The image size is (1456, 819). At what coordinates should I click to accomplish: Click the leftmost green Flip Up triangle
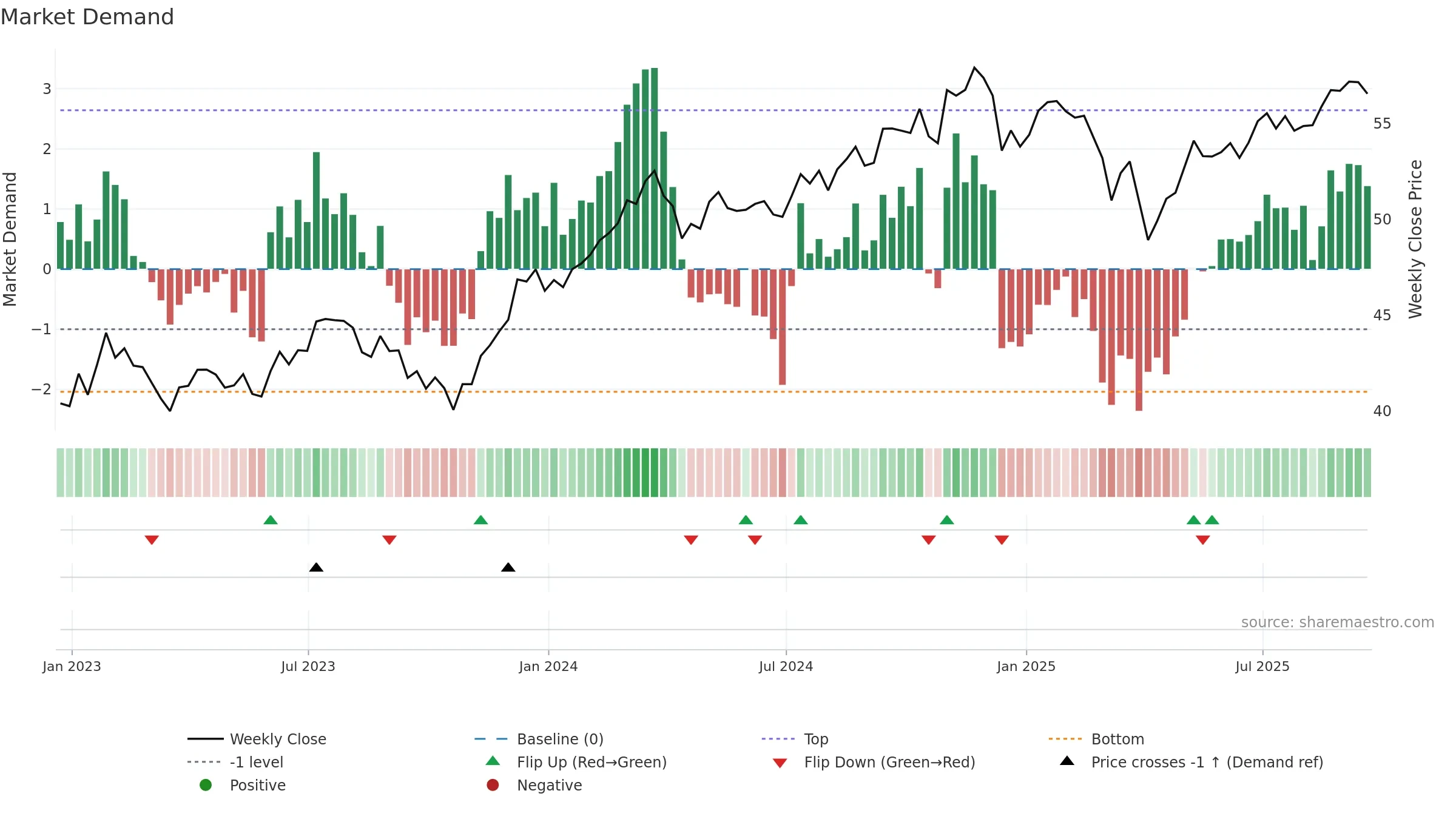pyautogui.click(x=271, y=520)
